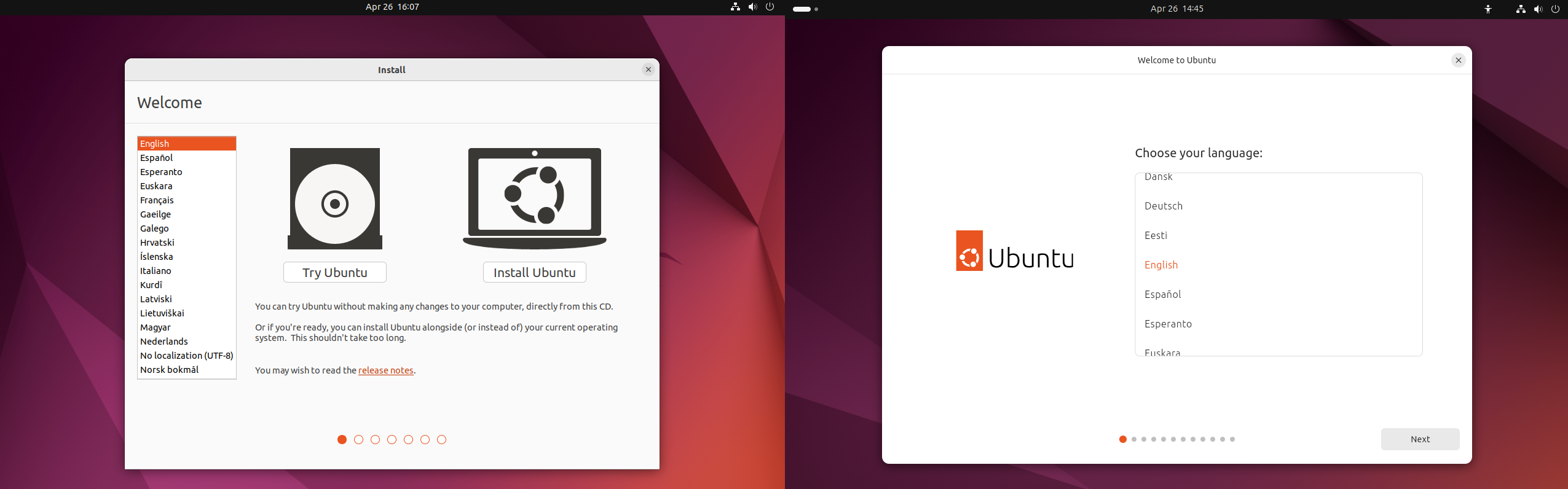The width and height of the screenshot is (1568, 489).
Task: Click the Install Ubuntu button
Action: click(x=535, y=272)
